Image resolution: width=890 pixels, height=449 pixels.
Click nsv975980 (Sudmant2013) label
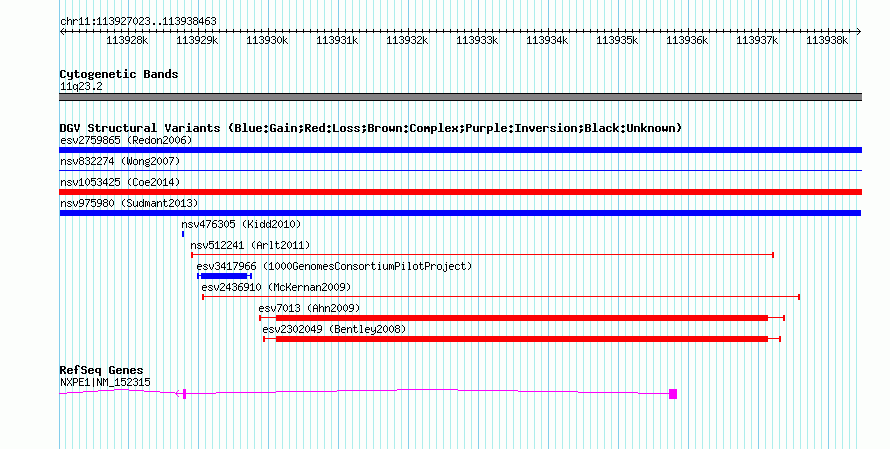click(x=129, y=203)
